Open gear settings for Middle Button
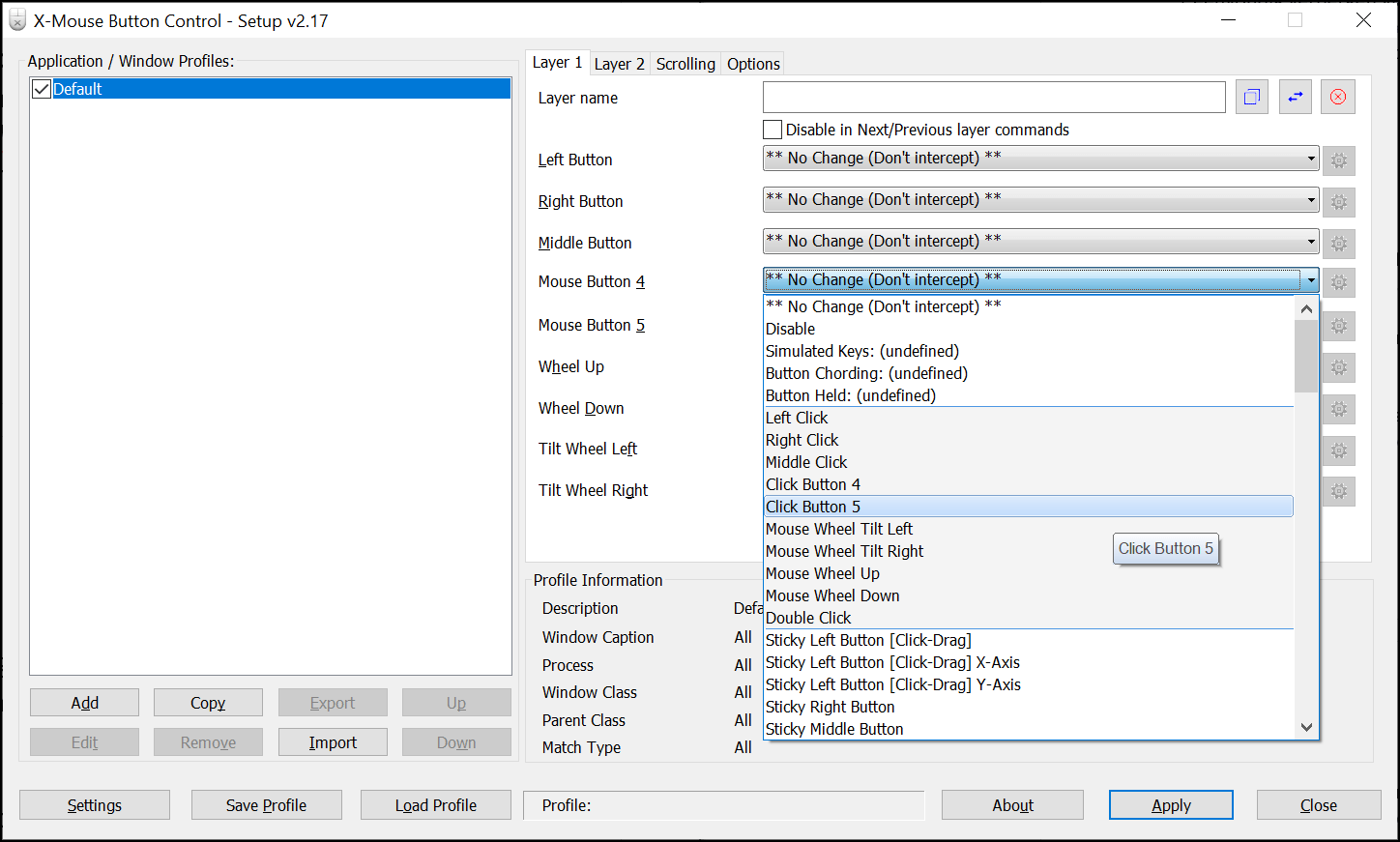Viewport: 1400px width, 842px height. pos(1339,244)
